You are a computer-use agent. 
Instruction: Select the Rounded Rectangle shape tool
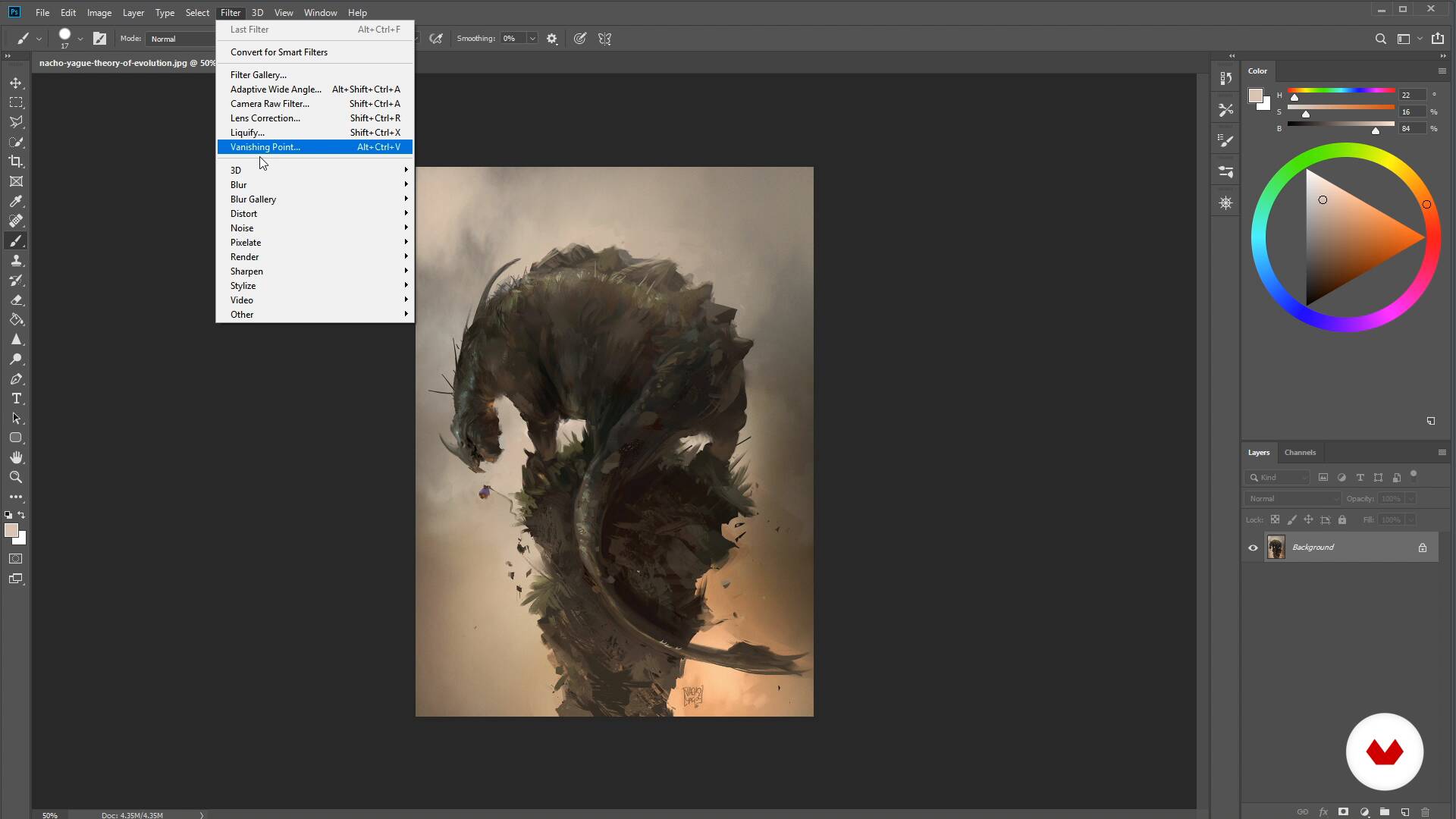pos(16,438)
